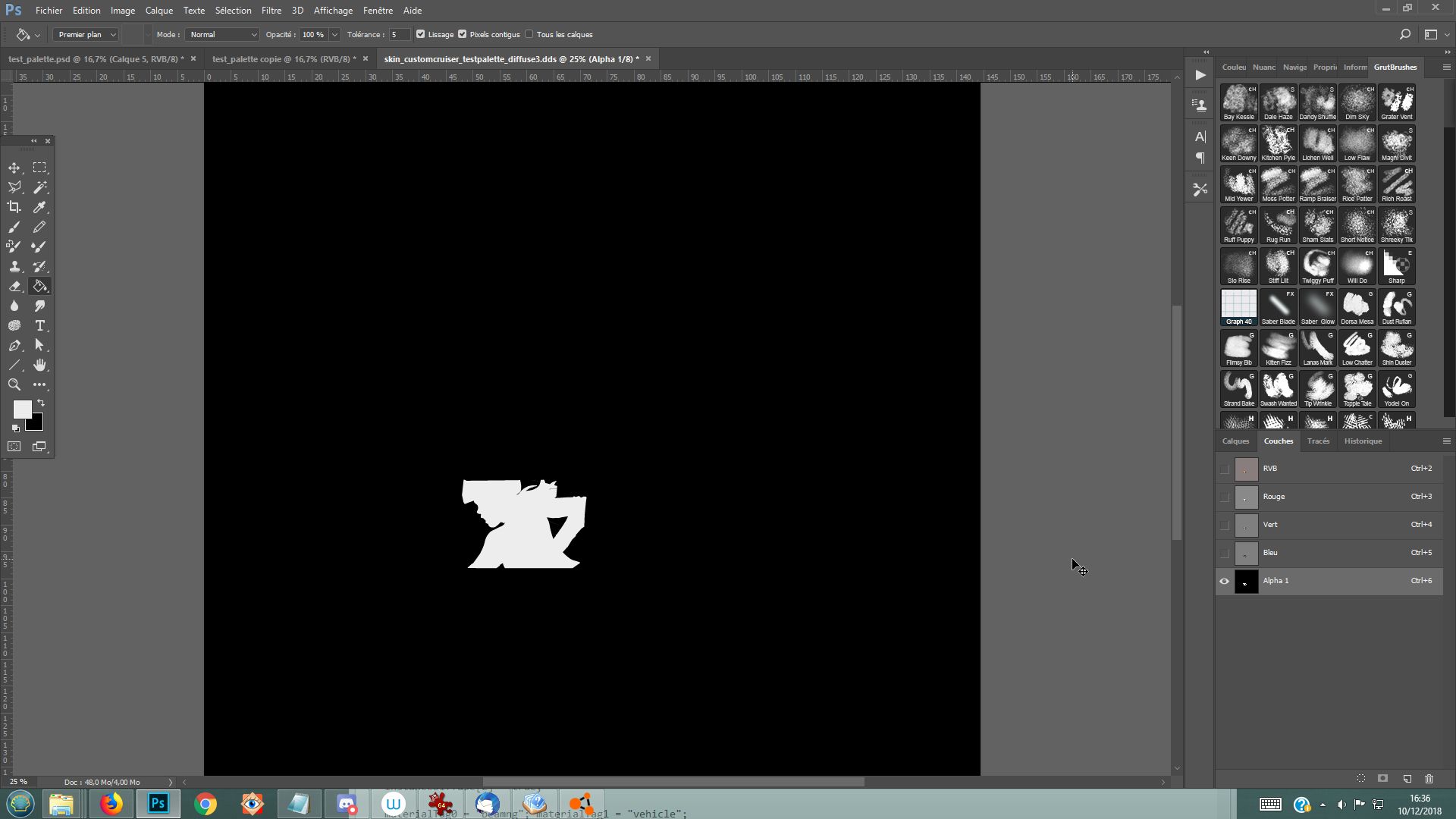This screenshot has height=819, width=1456.
Task: Select the Twiggy Puff brush
Action: 1317,266
